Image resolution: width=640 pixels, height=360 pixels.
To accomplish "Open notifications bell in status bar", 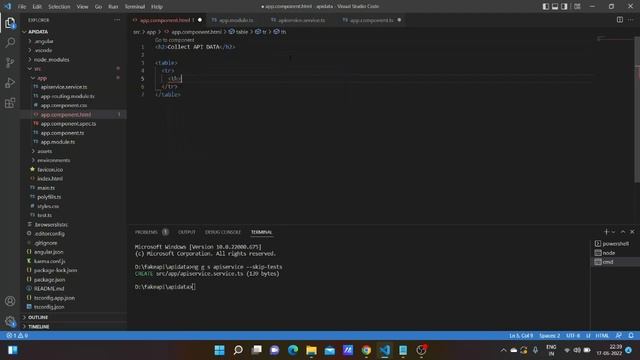I will (x=631, y=336).
